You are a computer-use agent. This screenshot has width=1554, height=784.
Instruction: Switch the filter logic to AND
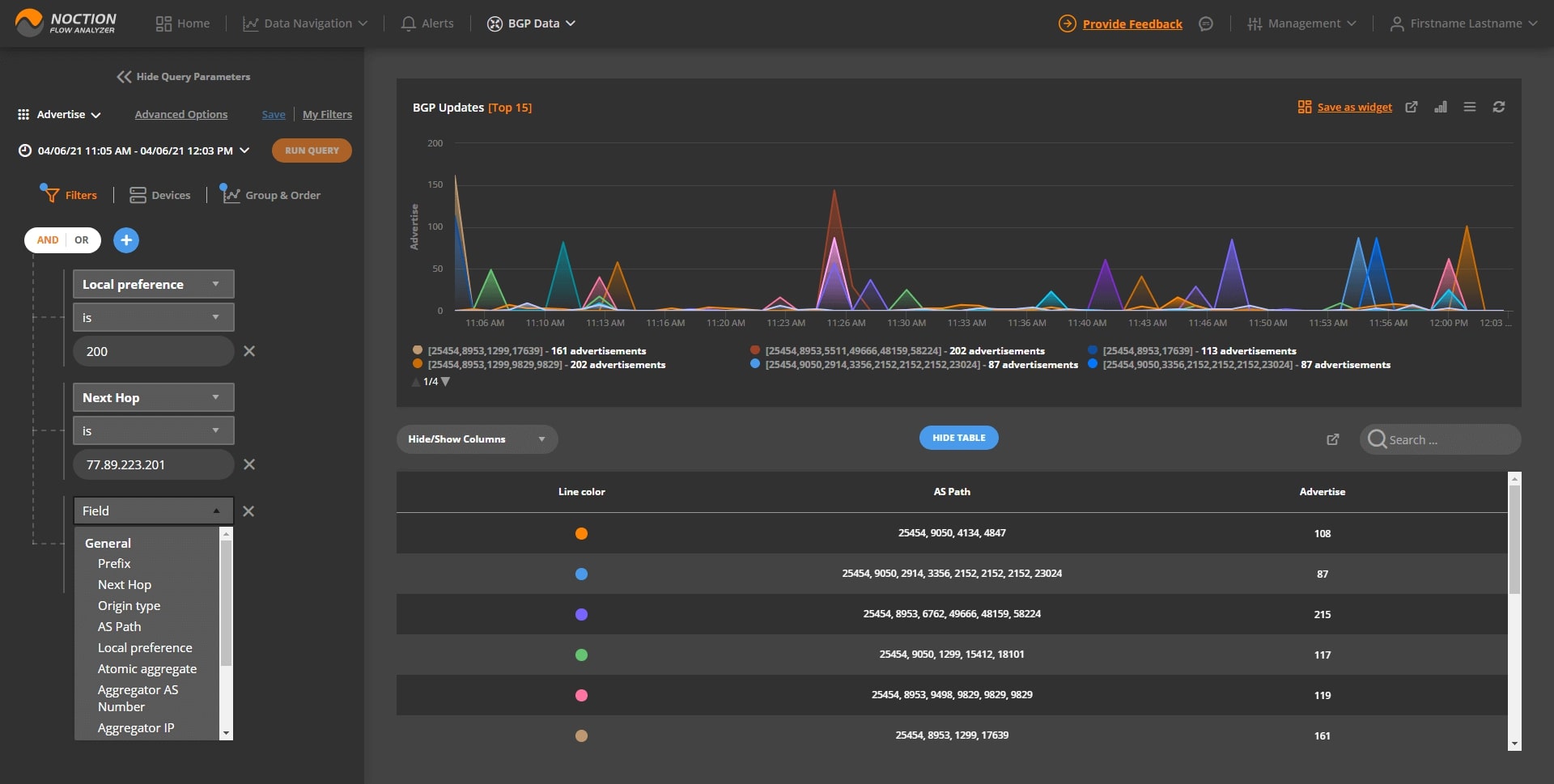click(47, 240)
